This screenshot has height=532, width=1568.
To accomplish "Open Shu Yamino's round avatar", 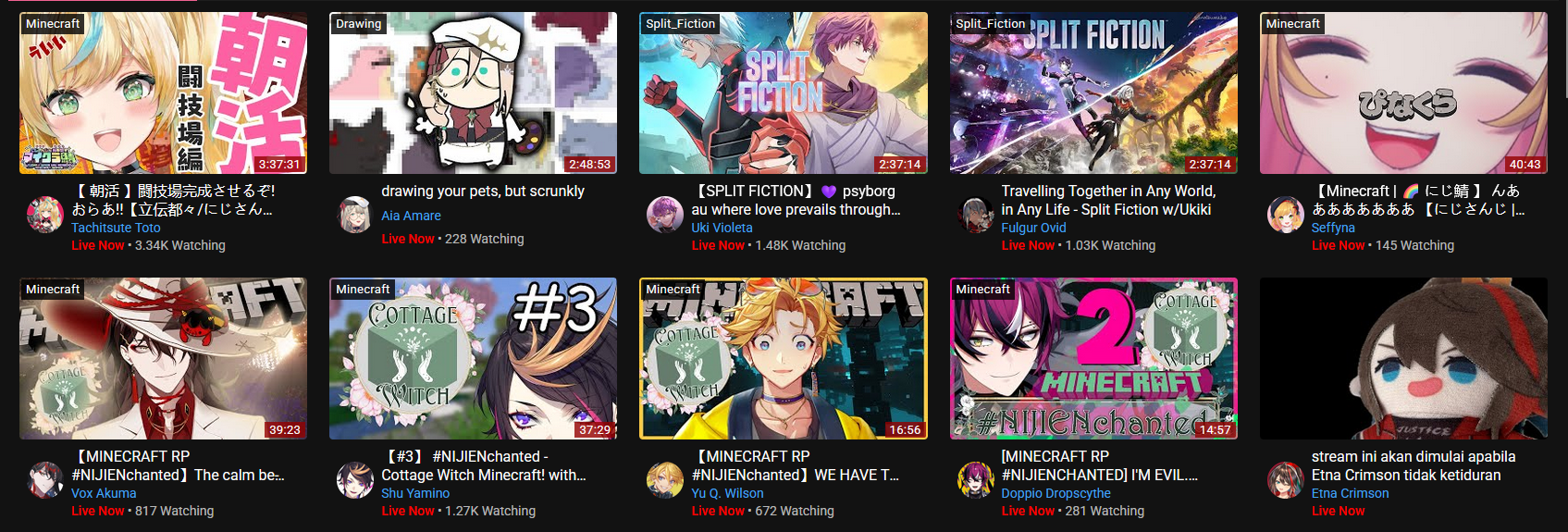I will pyautogui.click(x=354, y=480).
